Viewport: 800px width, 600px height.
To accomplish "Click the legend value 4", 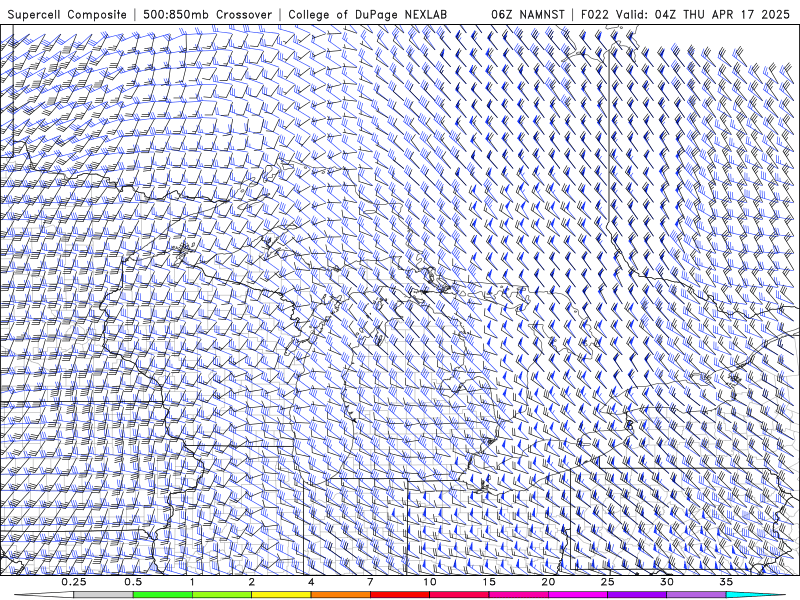I will (311, 582).
